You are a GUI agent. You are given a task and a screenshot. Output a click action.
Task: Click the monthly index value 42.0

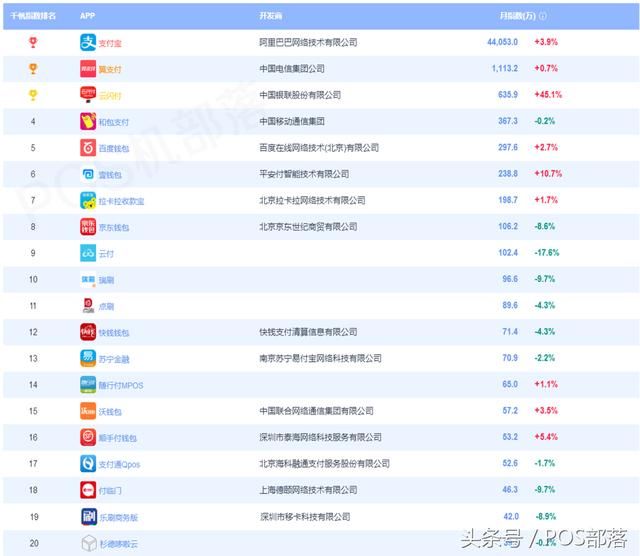tap(511, 516)
